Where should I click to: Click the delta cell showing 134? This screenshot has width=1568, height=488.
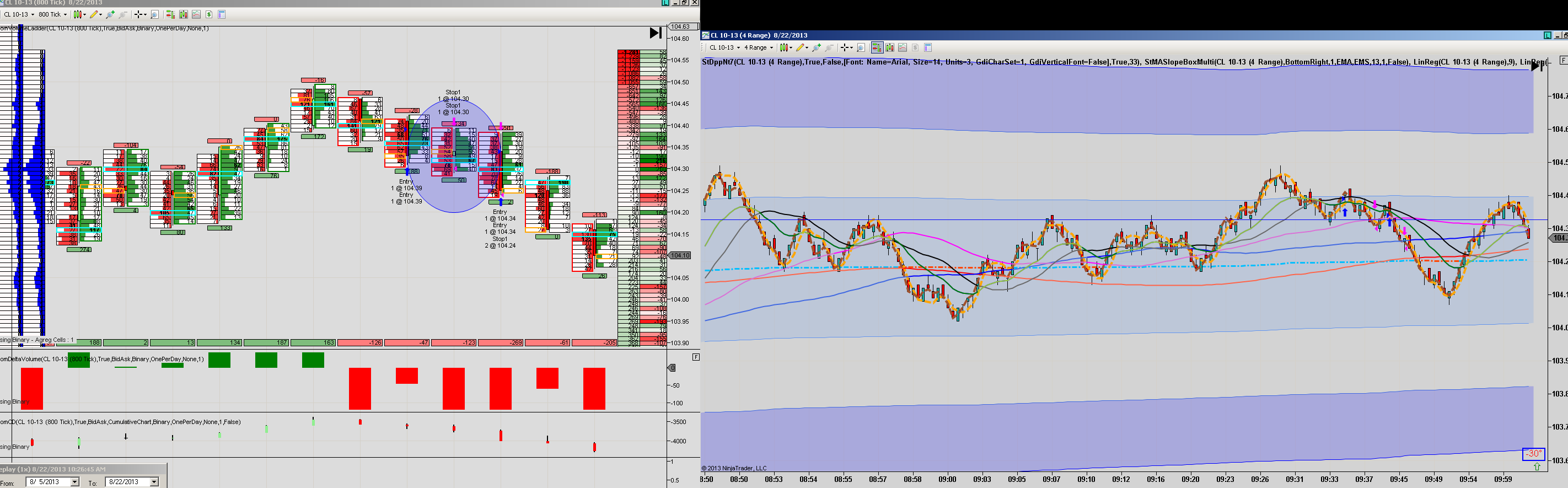pyautogui.click(x=220, y=342)
